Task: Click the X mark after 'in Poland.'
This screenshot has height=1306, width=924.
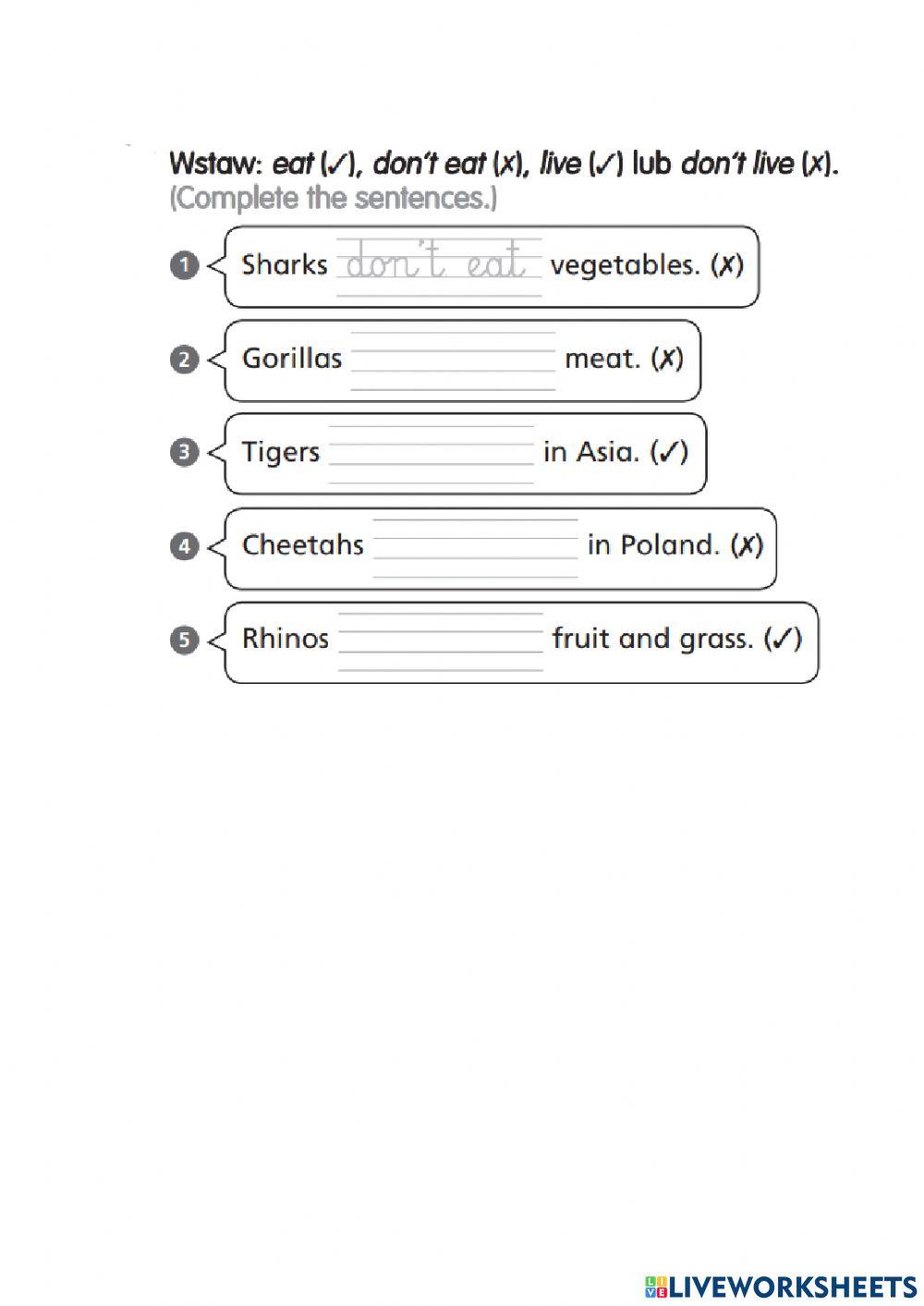Action: pyautogui.click(x=747, y=545)
